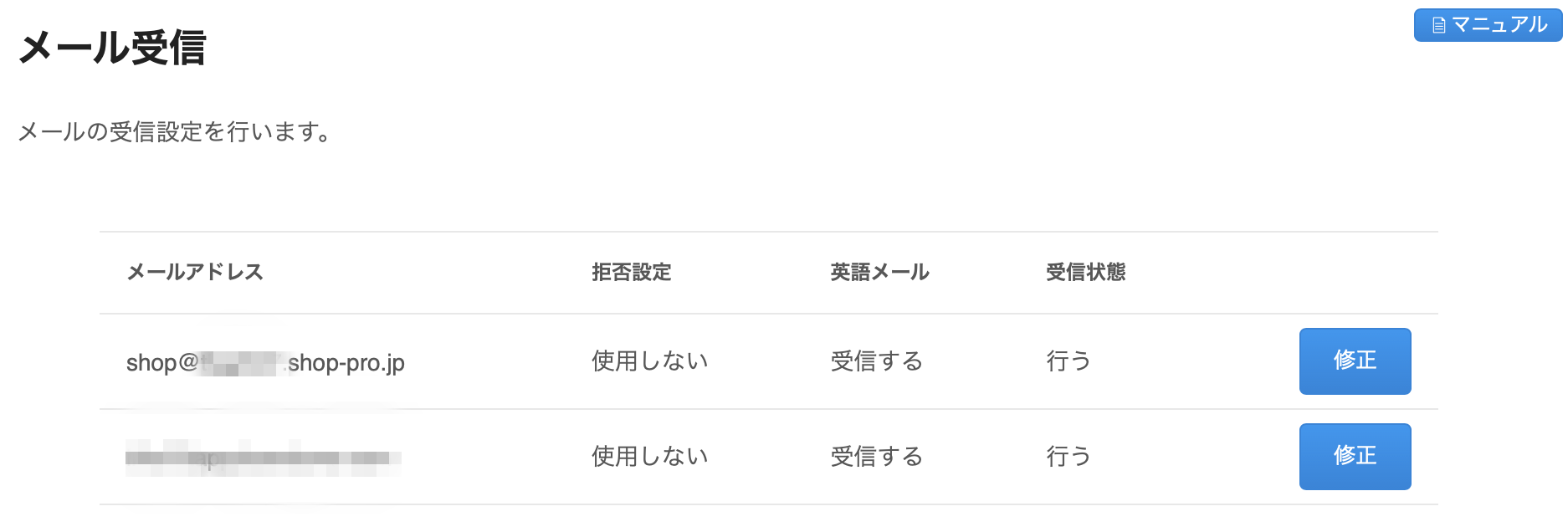
Task: Select the shop-pro.jp domain text in first row
Action: [346, 363]
